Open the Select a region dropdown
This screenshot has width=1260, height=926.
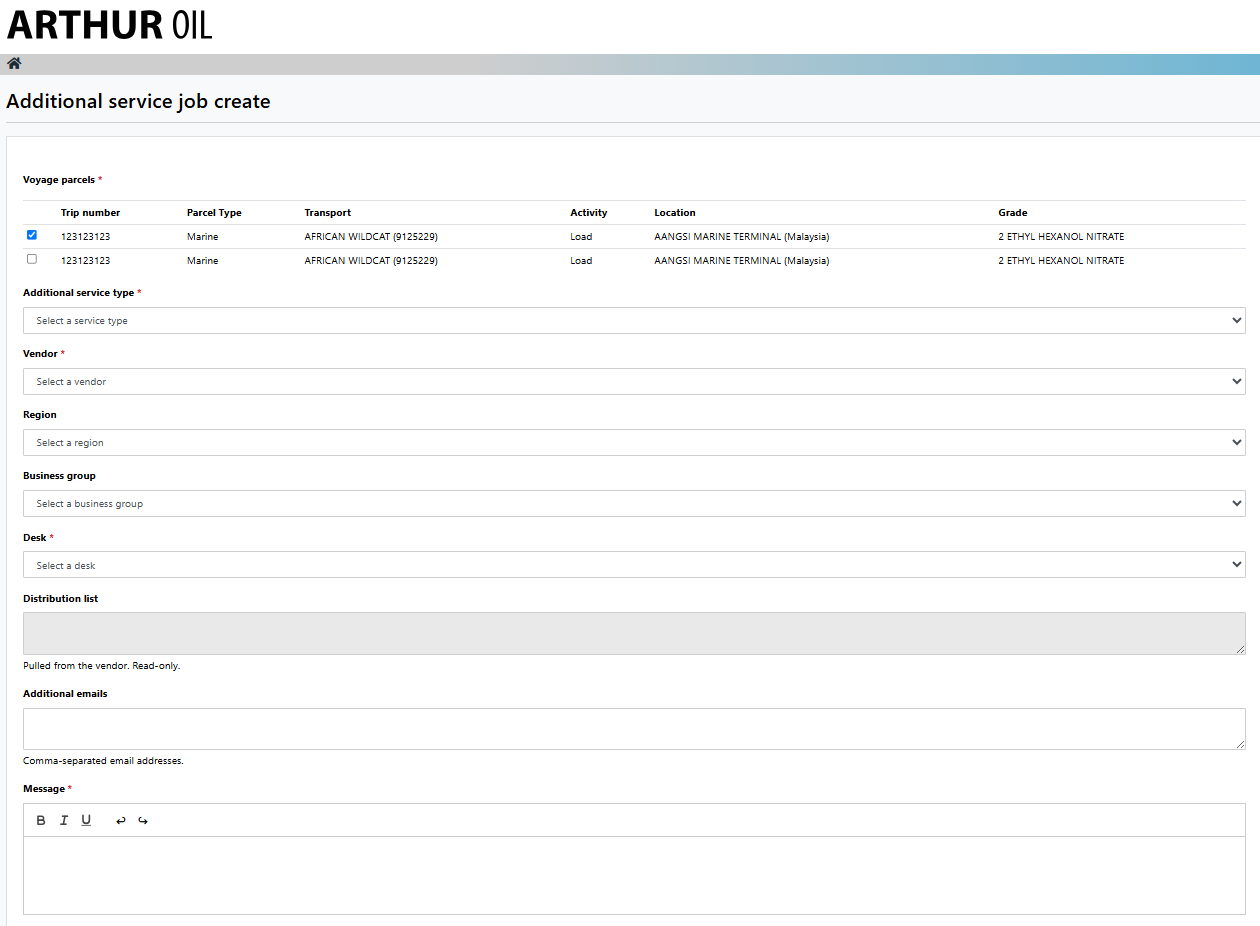634,443
